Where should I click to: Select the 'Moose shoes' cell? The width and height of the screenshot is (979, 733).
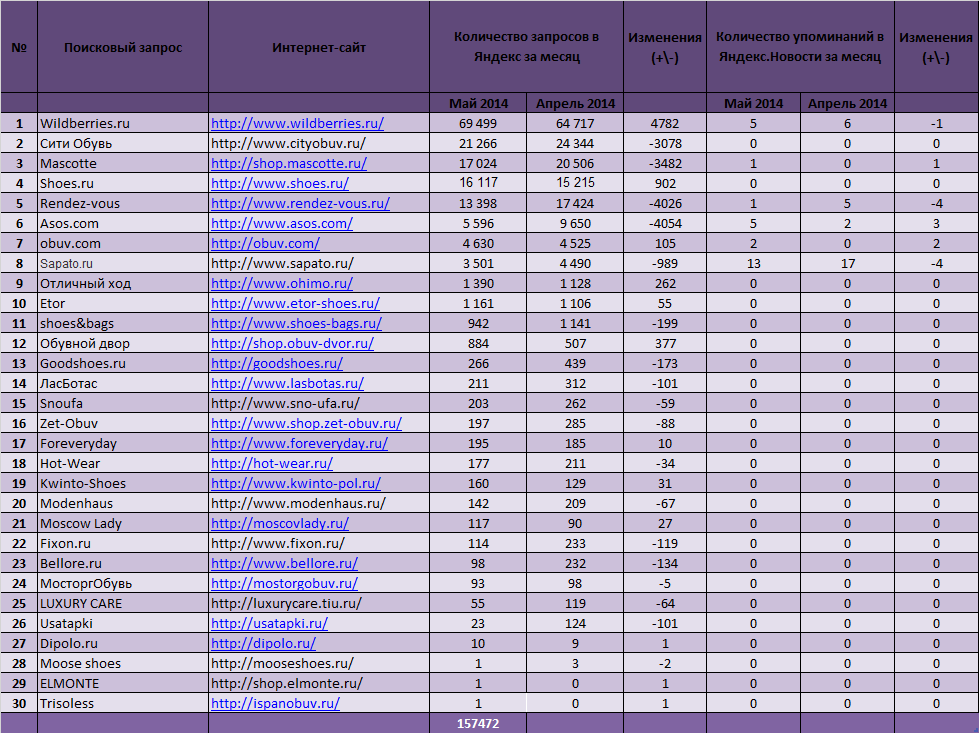[123, 663]
